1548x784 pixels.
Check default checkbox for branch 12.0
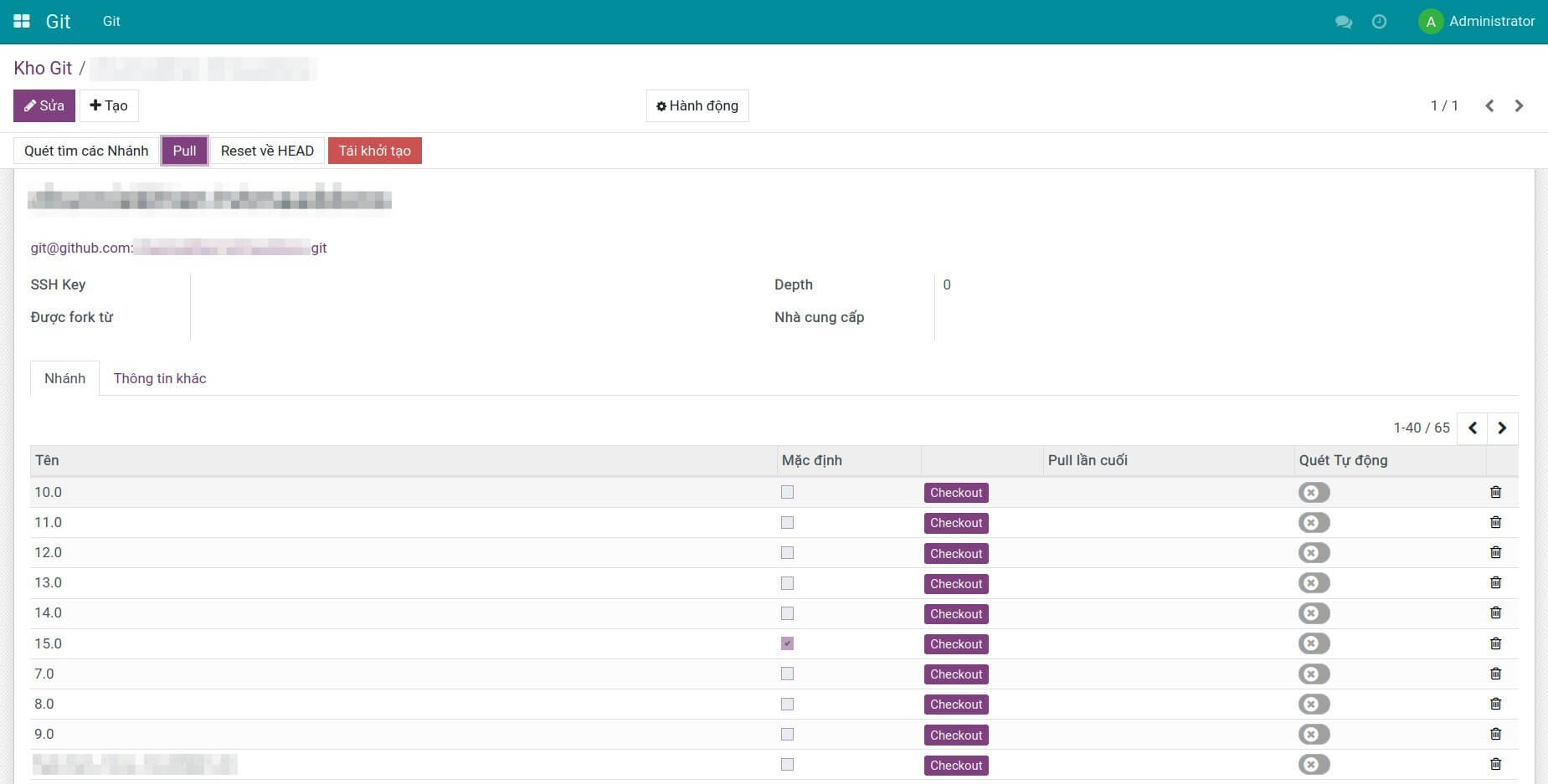pos(787,553)
